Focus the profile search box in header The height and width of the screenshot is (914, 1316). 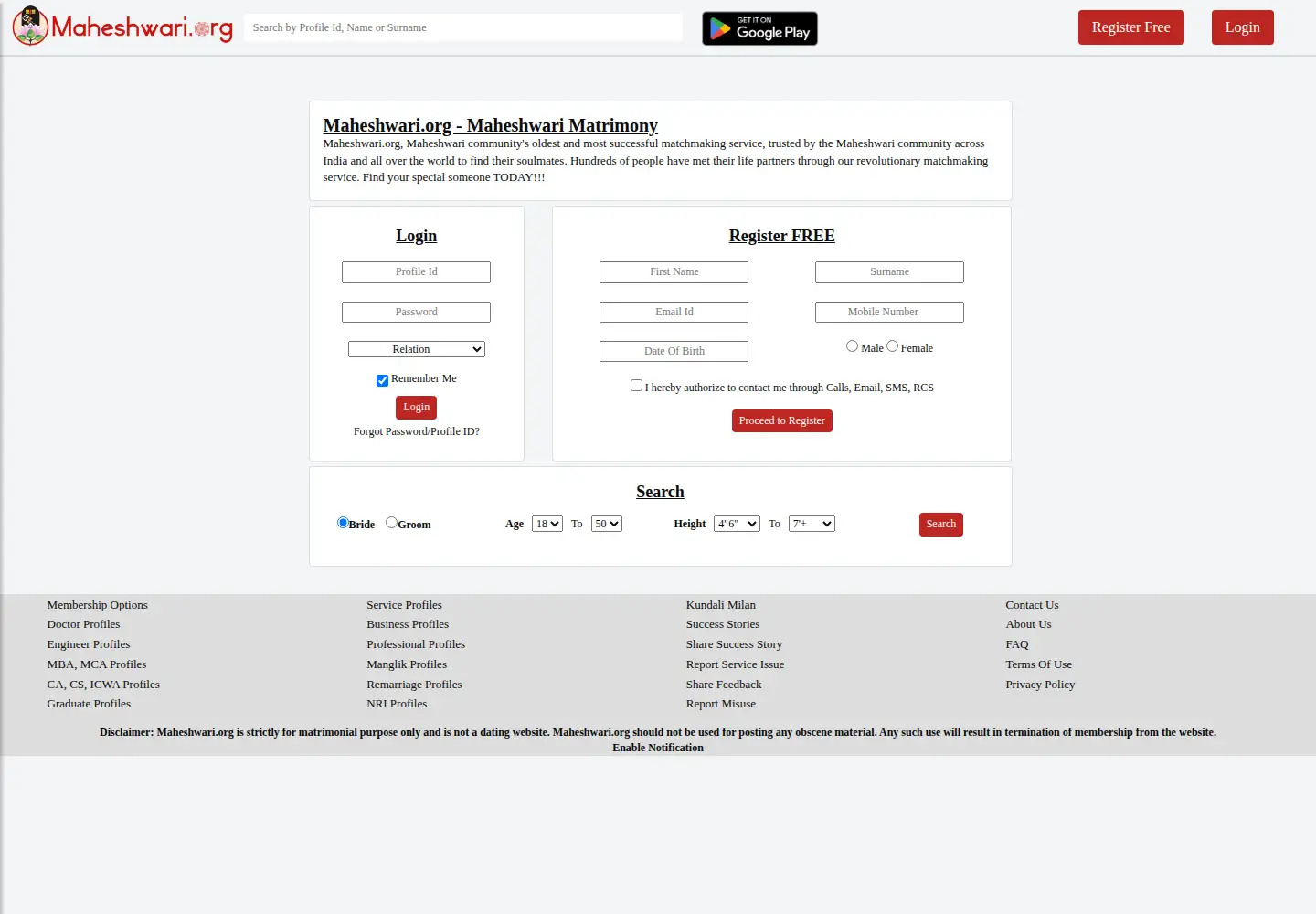coord(463,27)
